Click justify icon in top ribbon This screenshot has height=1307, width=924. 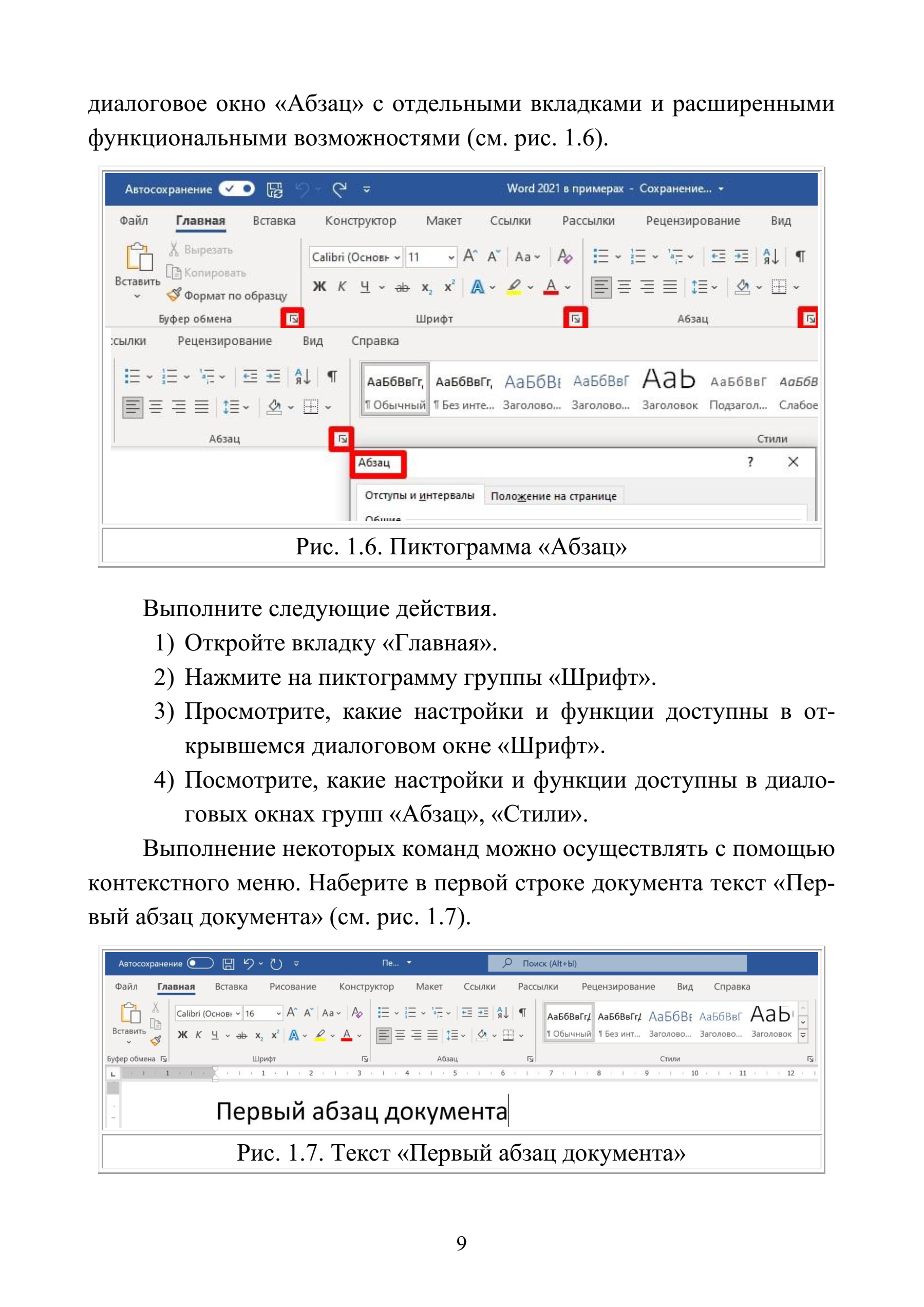point(670,287)
